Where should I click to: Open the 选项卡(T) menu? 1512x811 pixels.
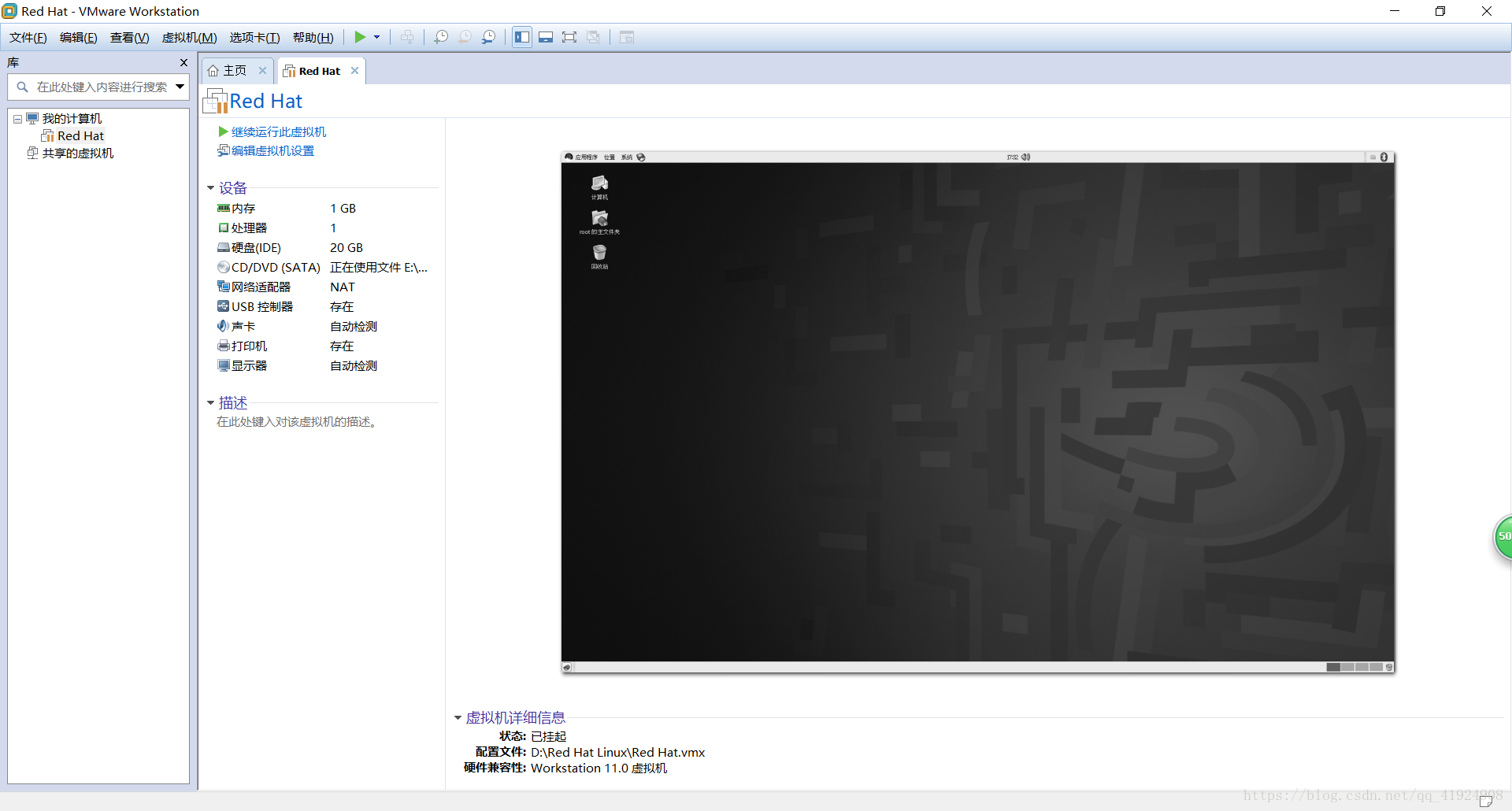tap(254, 38)
